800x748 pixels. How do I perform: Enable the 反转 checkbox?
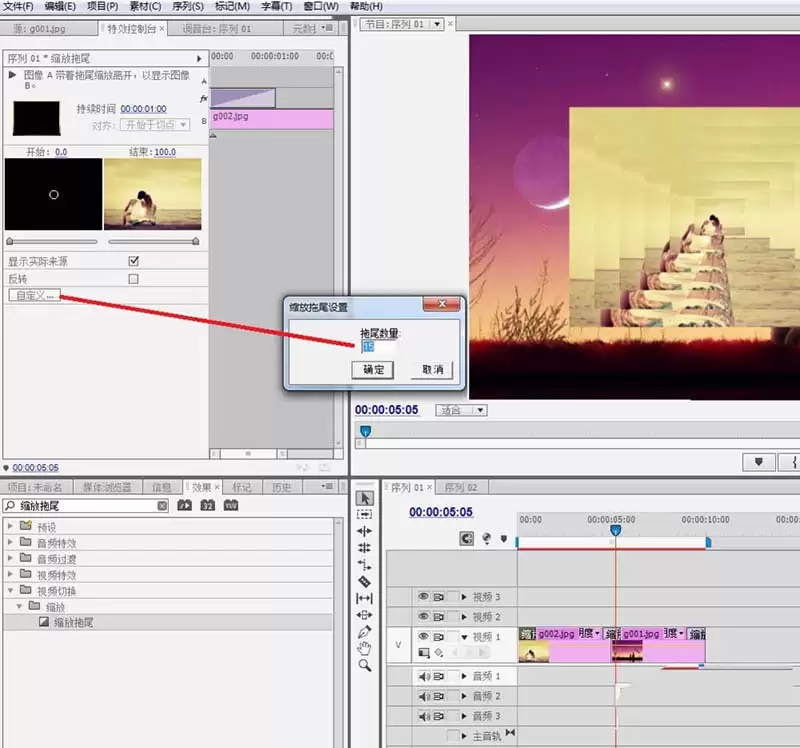coord(134,279)
